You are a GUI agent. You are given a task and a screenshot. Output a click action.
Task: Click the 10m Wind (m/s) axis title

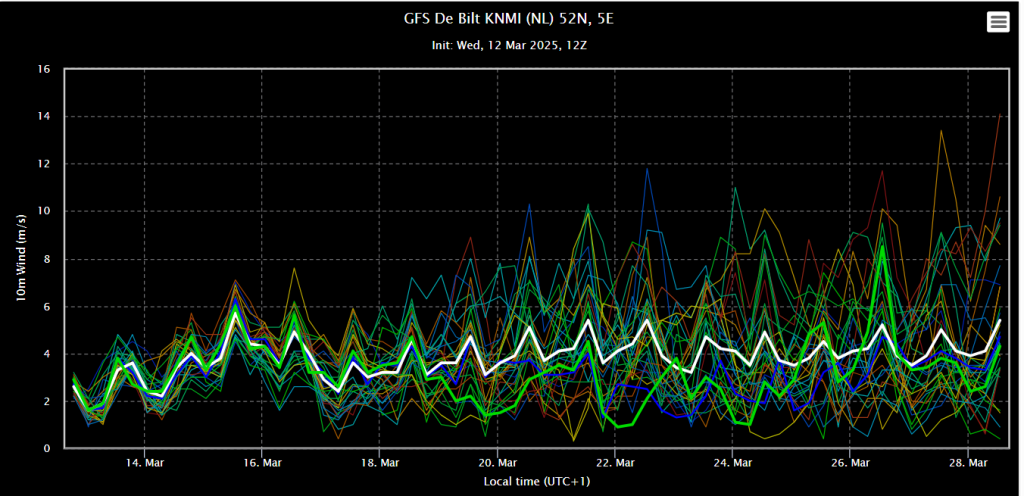point(21,259)
